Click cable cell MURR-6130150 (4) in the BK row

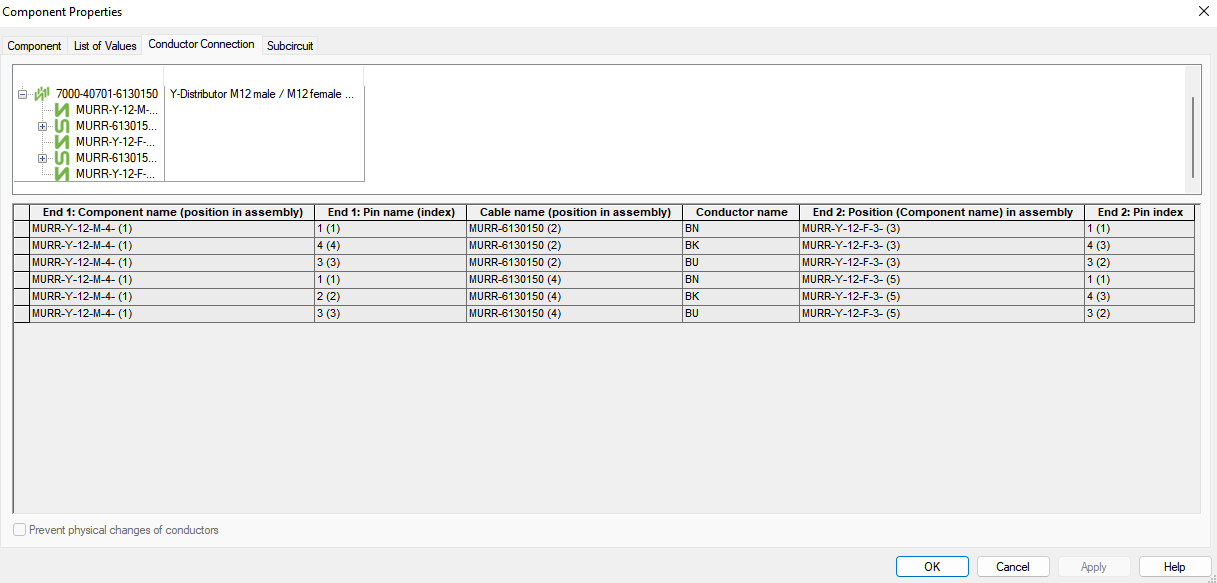575,297
